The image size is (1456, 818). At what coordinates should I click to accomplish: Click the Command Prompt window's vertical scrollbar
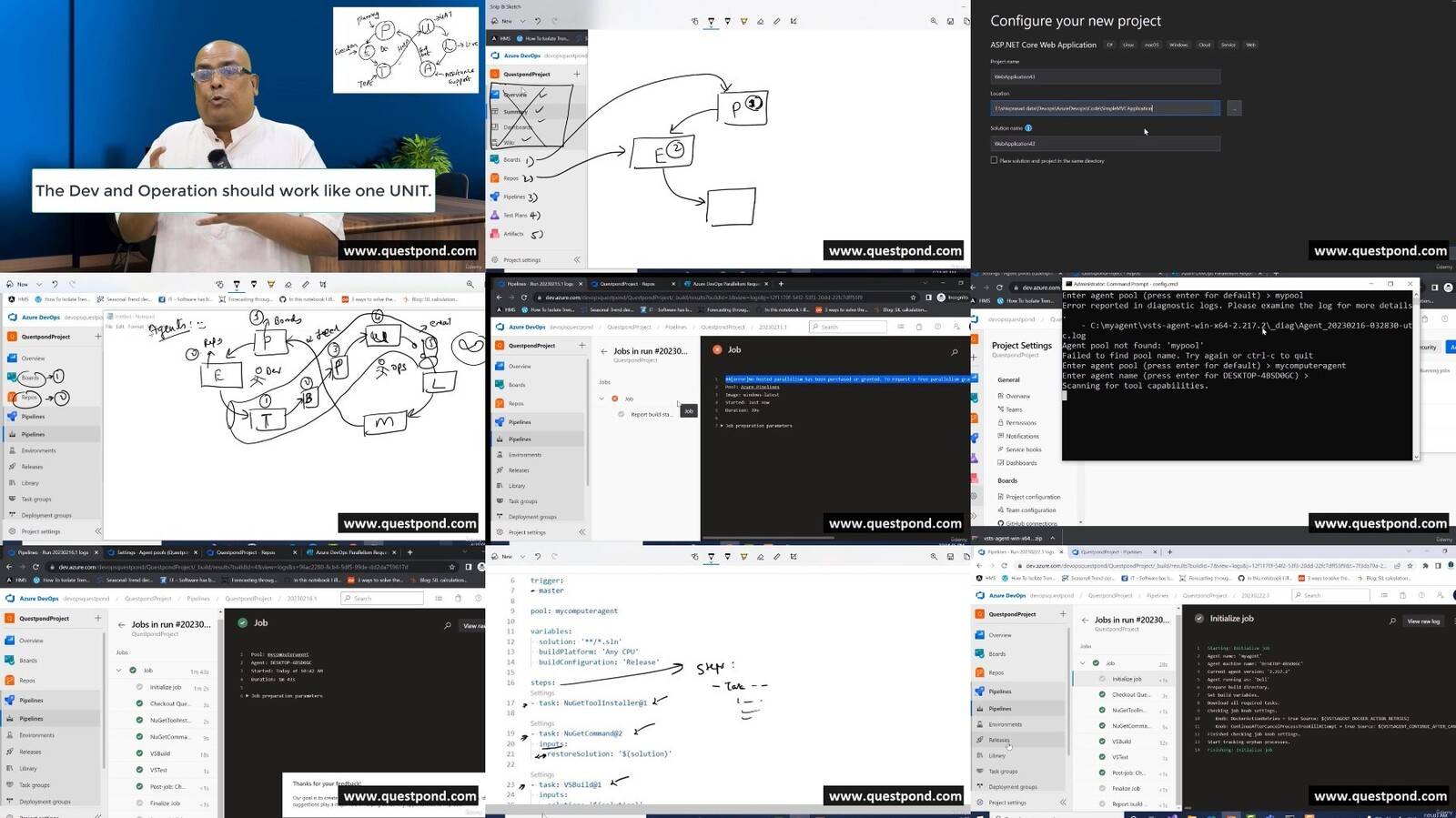coord(1416,375)
